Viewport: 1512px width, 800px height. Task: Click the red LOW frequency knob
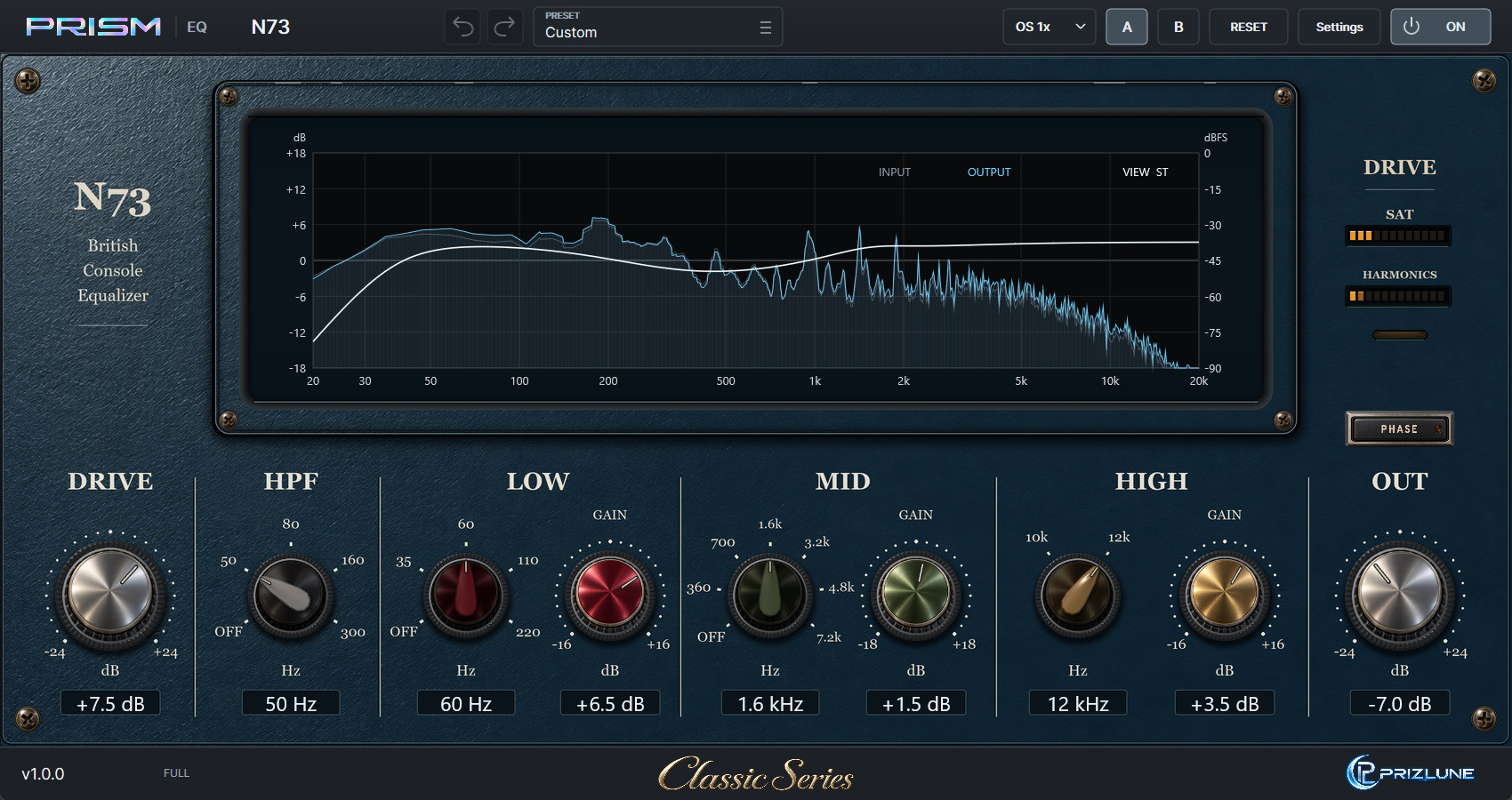click(x=465, y=596)
